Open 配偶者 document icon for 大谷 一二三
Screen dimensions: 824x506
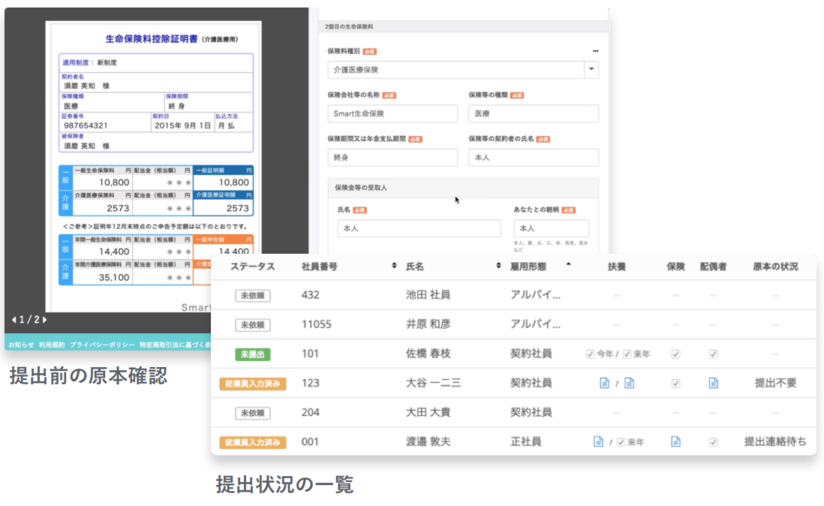click(x=713, y=383)
